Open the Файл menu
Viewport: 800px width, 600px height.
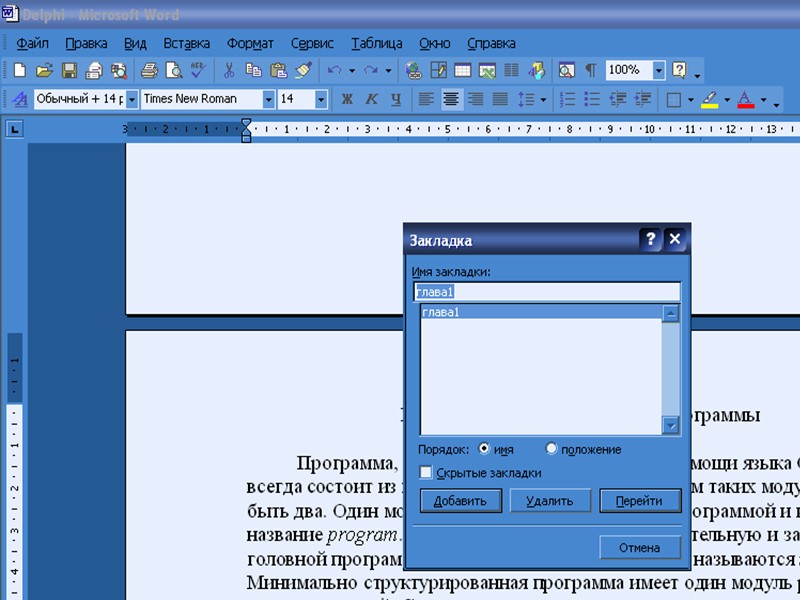click(32, 43)
